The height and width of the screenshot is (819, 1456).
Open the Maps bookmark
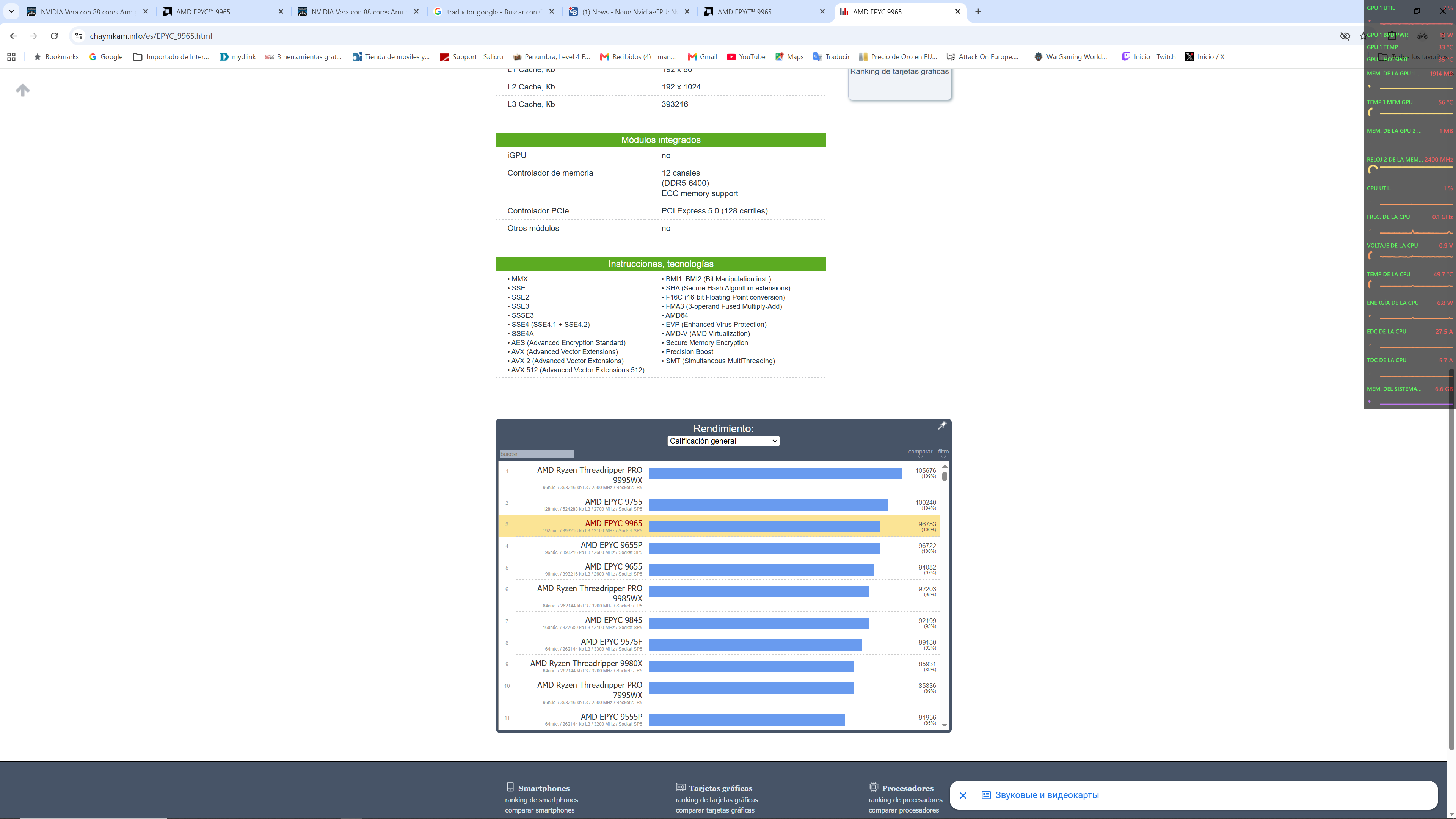[x=789, y=56]
